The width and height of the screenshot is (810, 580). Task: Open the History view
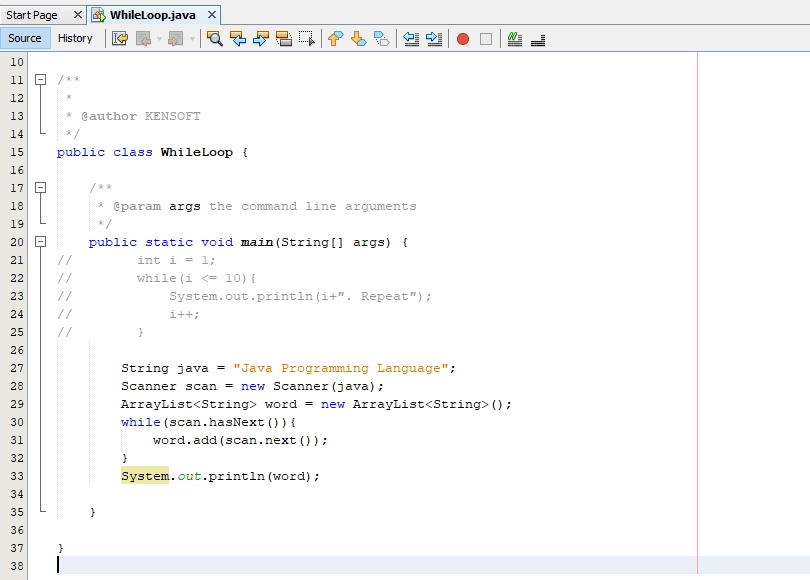(76, 38)
